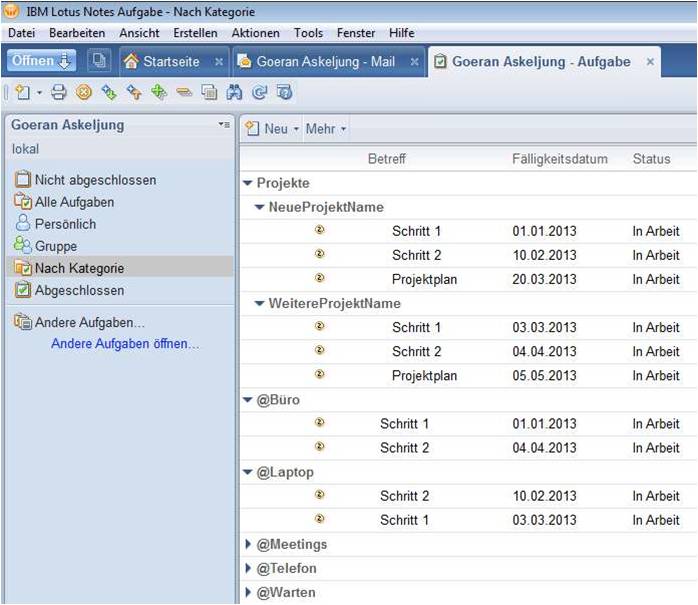Click the window thumbnails icon beside Öffnen
This screenshot has height=605, width=698.
[99, 61]
